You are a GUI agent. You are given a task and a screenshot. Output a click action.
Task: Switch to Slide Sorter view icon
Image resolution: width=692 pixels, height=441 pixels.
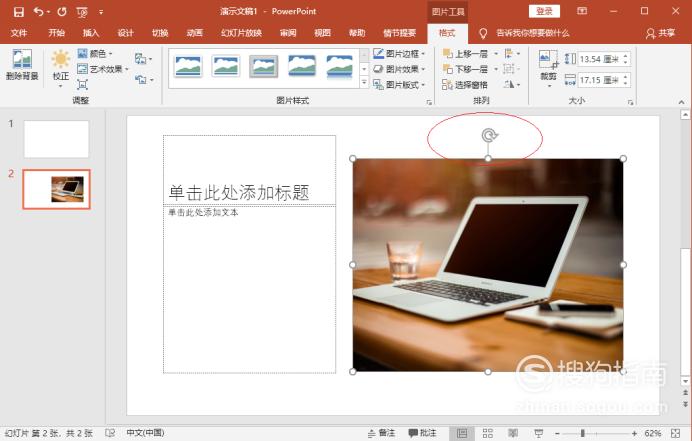point(488,433)
